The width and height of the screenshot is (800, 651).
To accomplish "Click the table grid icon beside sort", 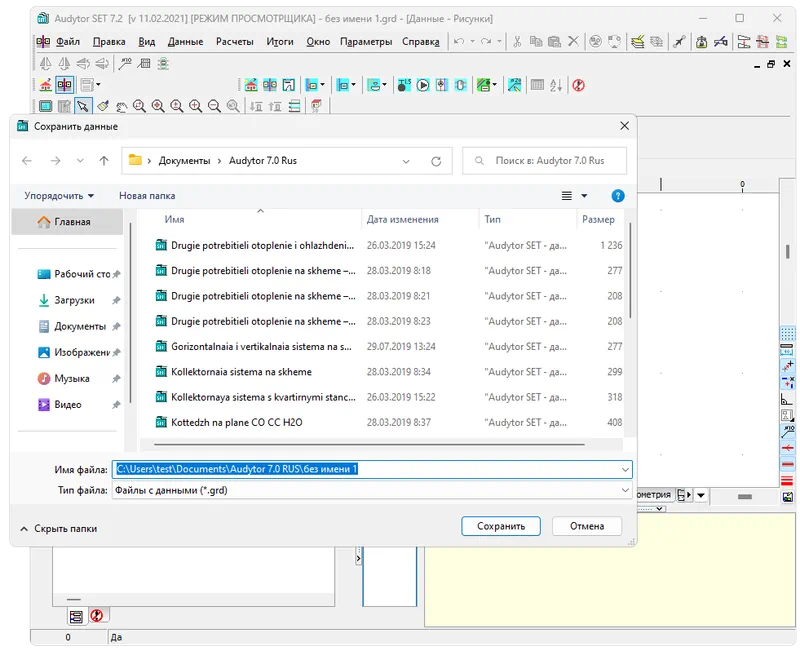I will (537, 85).
